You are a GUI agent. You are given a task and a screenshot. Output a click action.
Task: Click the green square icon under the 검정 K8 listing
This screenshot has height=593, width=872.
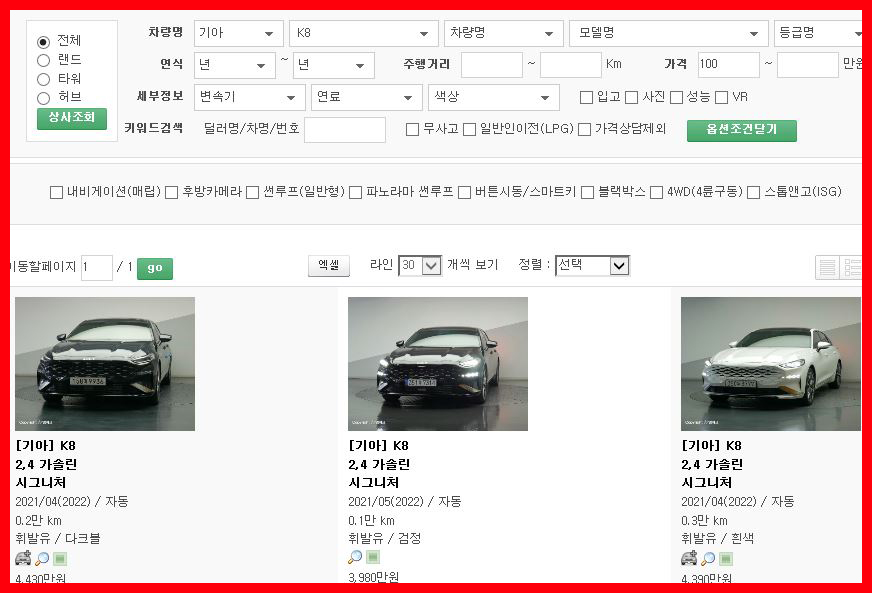(x=373, y=557)
